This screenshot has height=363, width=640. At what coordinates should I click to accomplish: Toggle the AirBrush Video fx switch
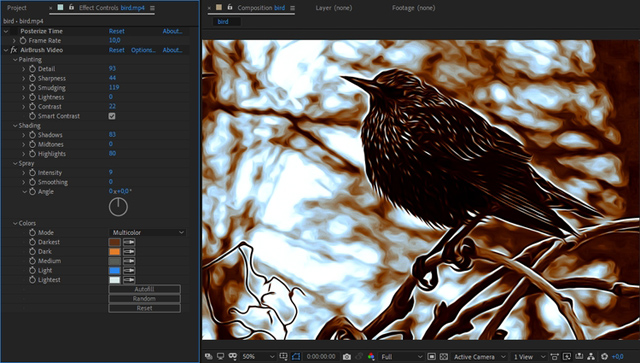click(x=13, y=50)
